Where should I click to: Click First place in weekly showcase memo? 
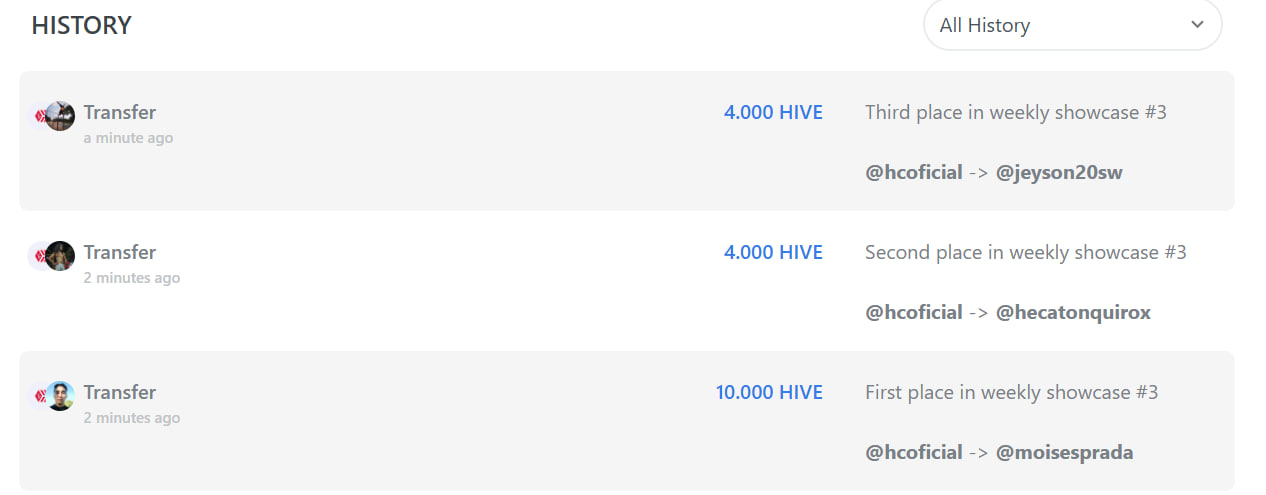[1012, 392]
